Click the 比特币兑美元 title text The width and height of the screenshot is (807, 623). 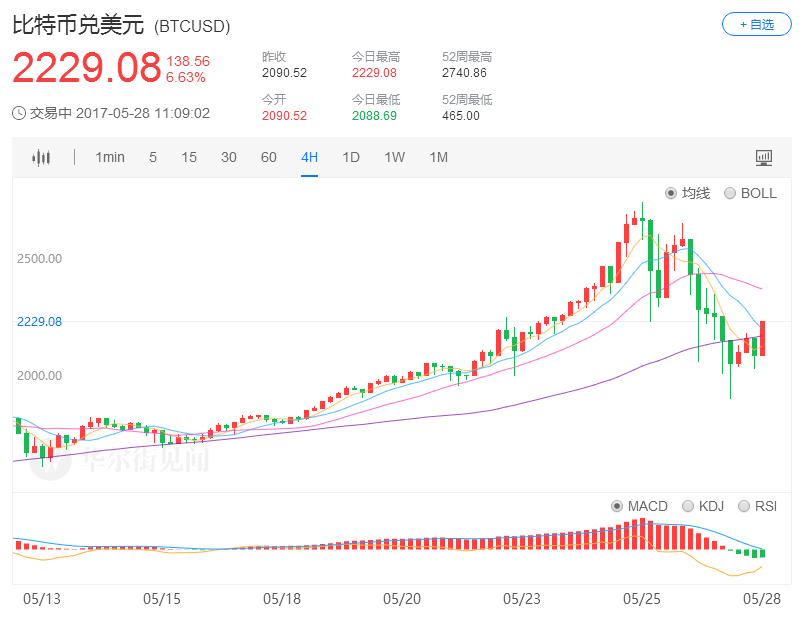point(79,25)
